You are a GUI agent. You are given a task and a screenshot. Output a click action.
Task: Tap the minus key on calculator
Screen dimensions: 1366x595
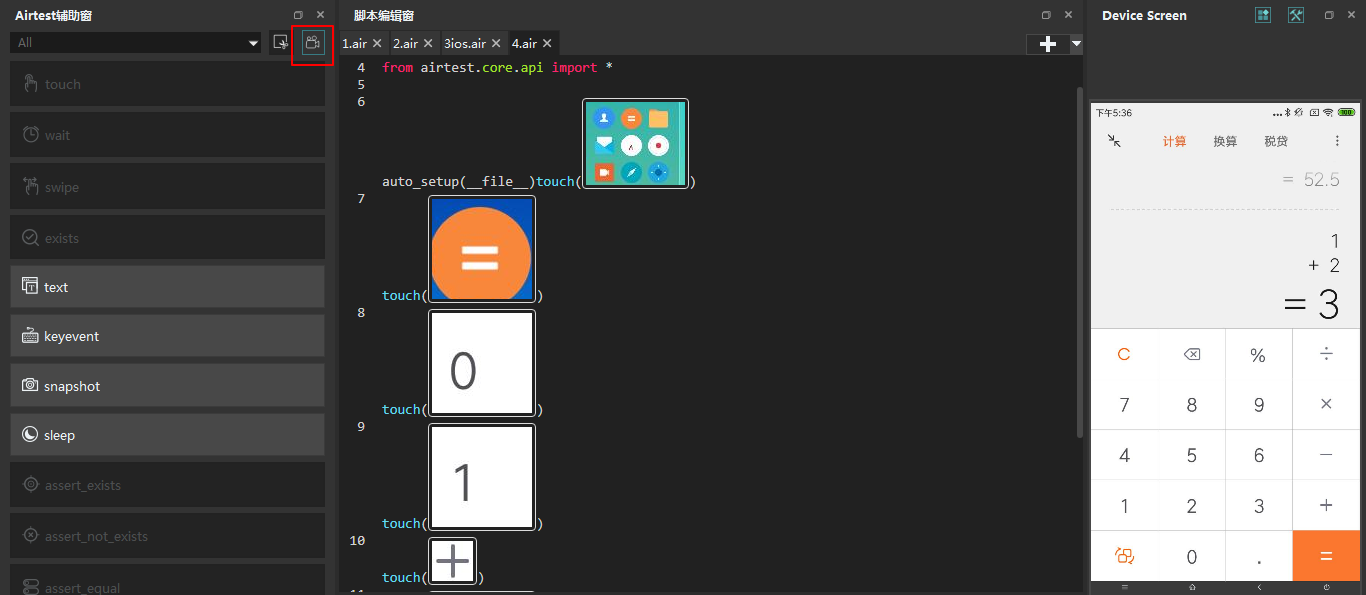pos(1326,455)
